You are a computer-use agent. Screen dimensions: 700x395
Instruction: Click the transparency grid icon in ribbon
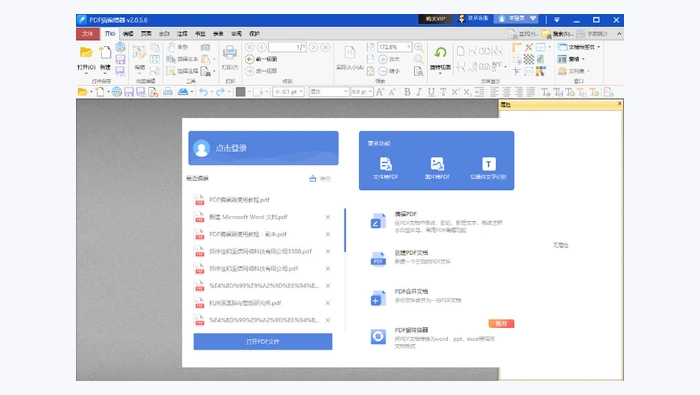tap(529, 59)
